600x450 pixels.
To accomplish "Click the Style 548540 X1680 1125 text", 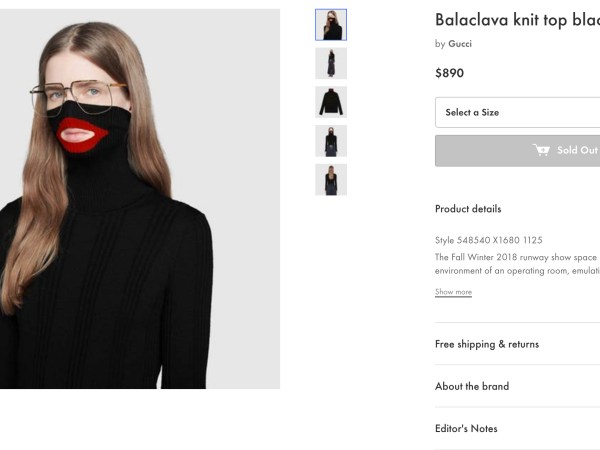I will click(489, 240).
